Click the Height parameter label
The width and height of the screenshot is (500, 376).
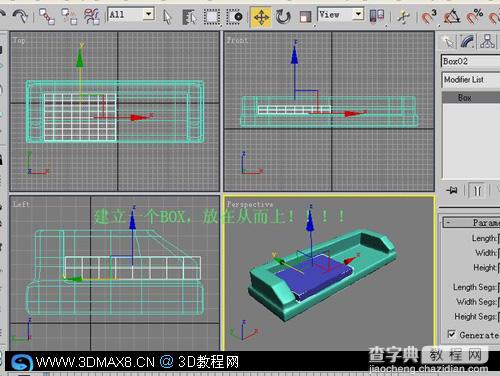click(485, 267)
